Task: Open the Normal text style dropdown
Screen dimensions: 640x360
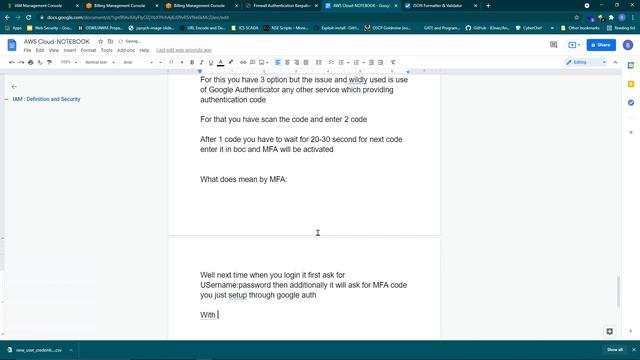Action: [x=100, y=62]
